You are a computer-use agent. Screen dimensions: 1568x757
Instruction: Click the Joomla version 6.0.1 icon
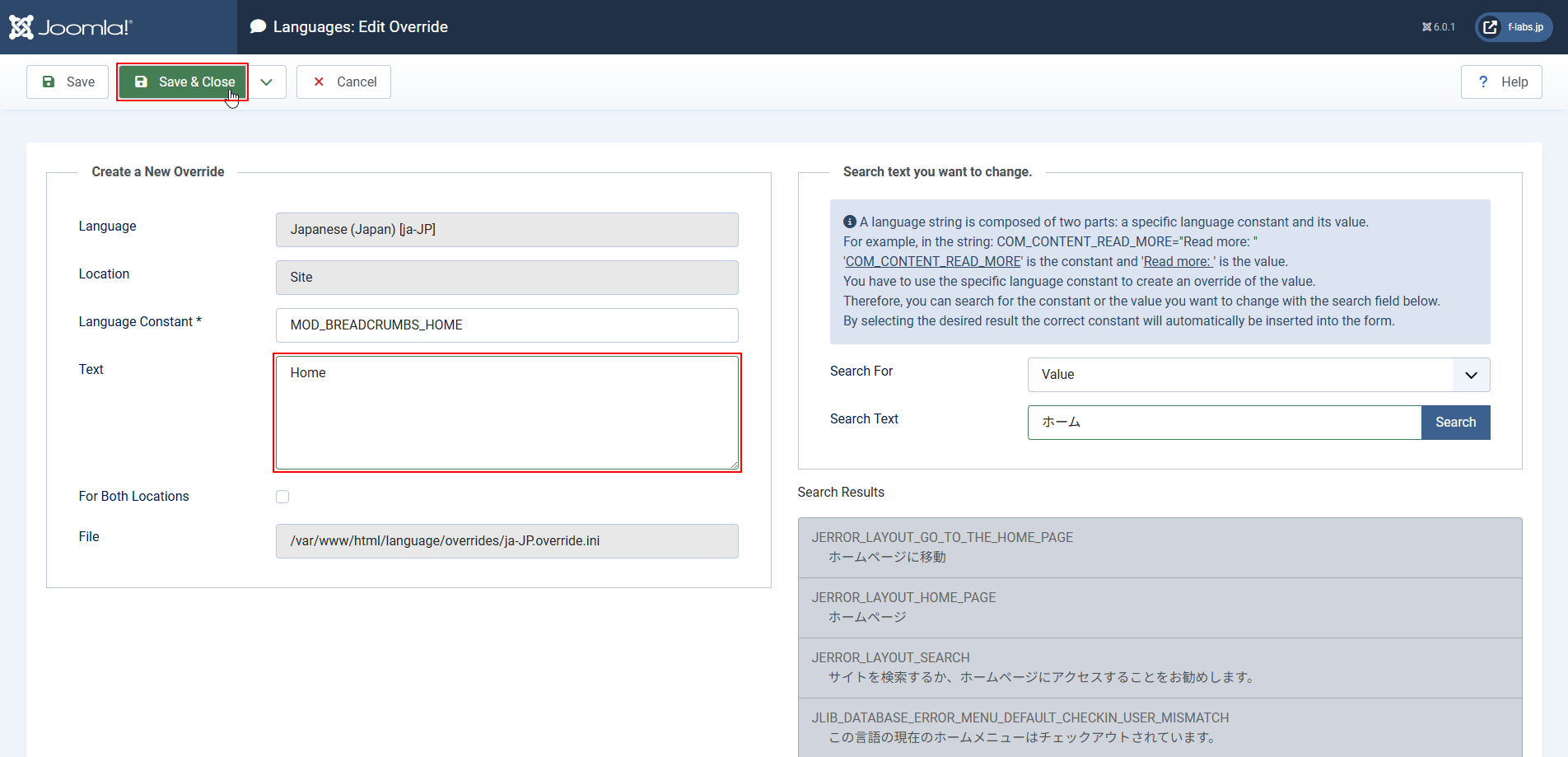point(1438,27)
